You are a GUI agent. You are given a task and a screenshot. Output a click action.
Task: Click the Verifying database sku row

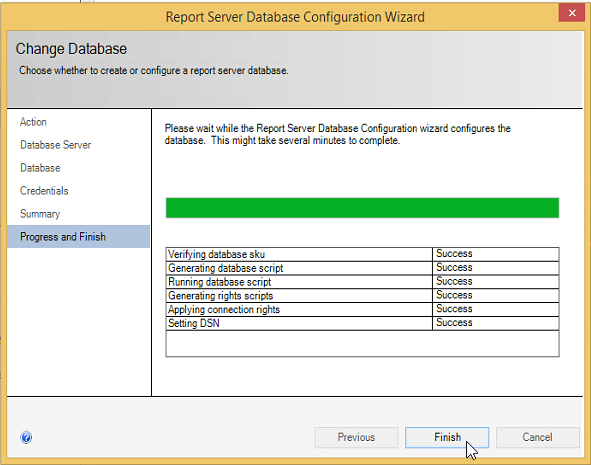click(x=362, y=254)
